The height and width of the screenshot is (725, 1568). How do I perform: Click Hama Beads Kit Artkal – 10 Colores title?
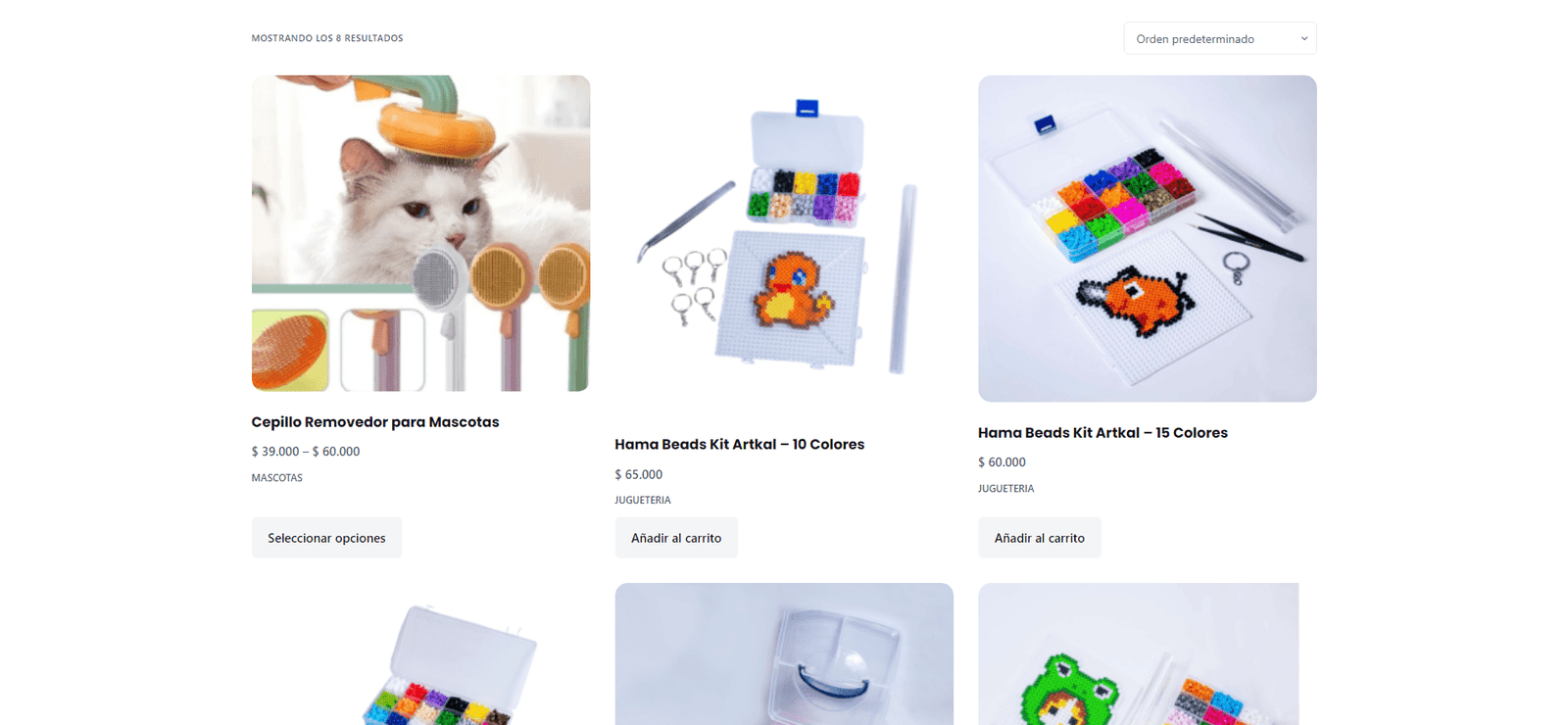pyautogui.click(x=740, y=445)
